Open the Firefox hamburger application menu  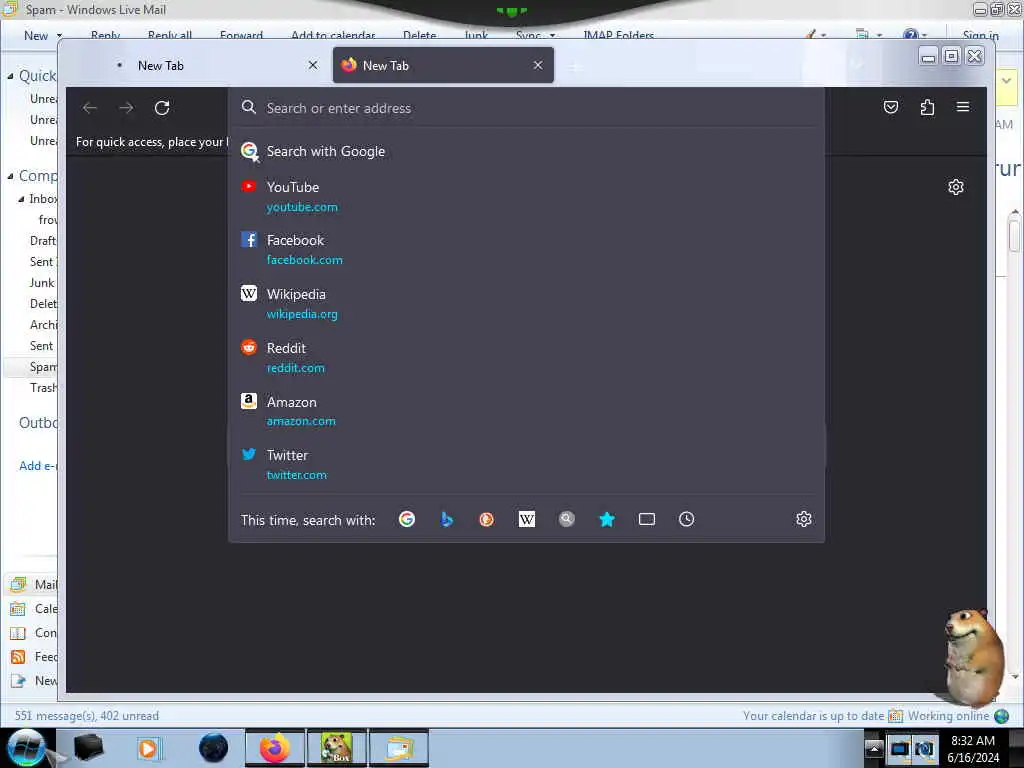click(963, 107)
